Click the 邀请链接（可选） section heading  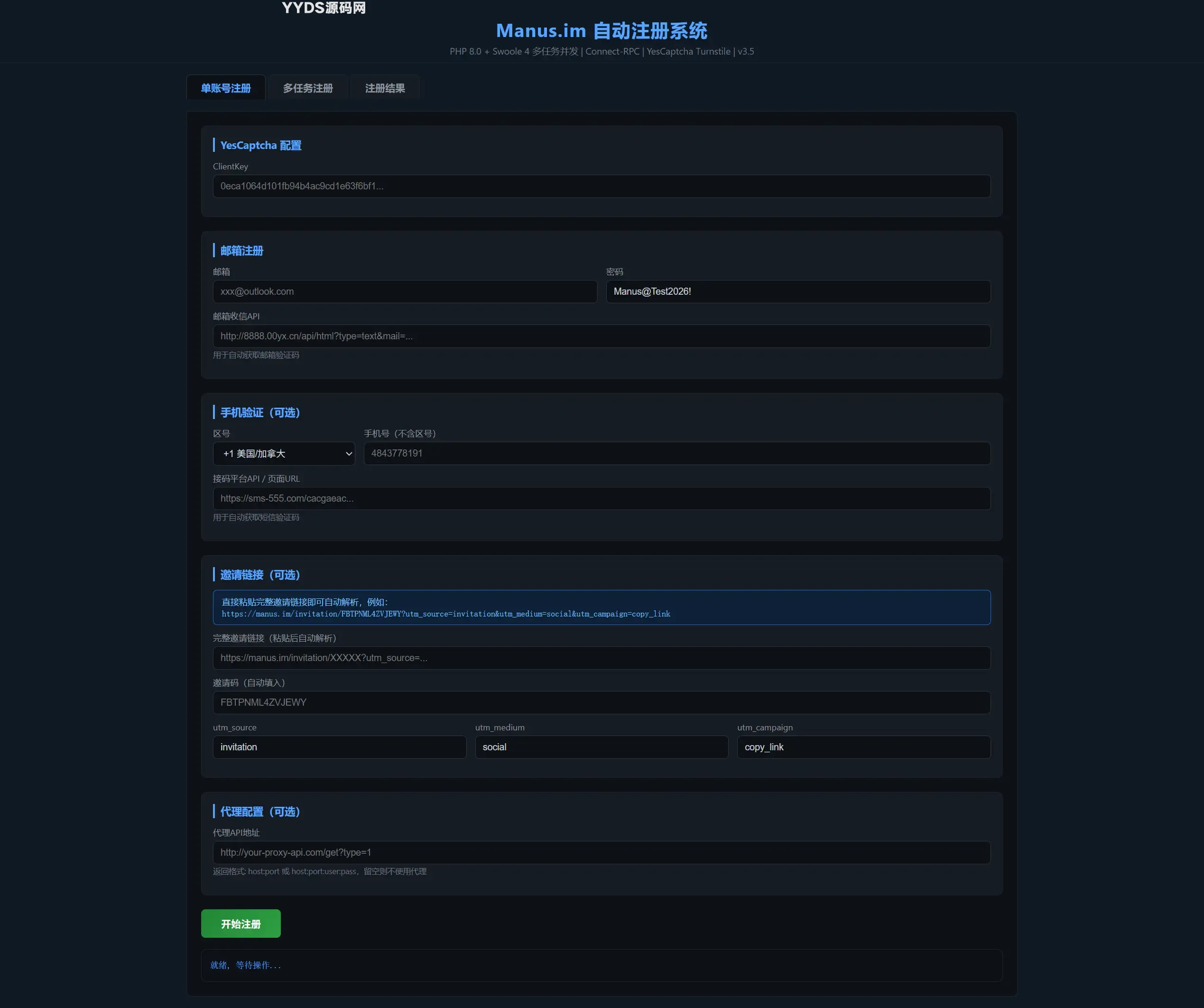pyautogui.click(x=260, y=575)
